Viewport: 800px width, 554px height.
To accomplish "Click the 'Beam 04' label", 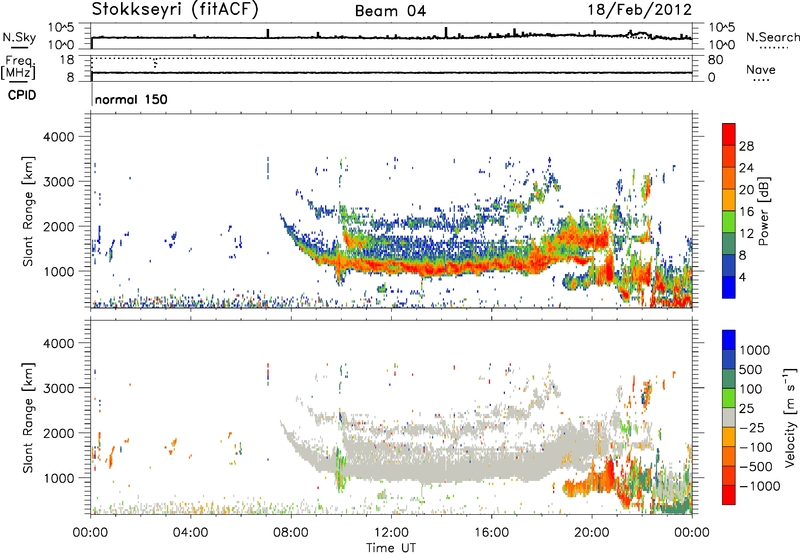I will point(390,11).
